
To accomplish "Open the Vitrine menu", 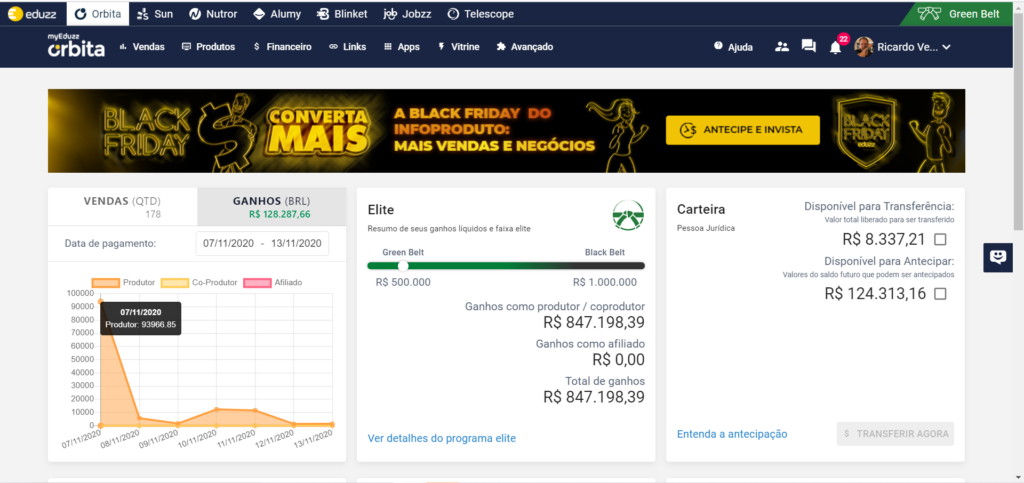I will pos(458,47).
